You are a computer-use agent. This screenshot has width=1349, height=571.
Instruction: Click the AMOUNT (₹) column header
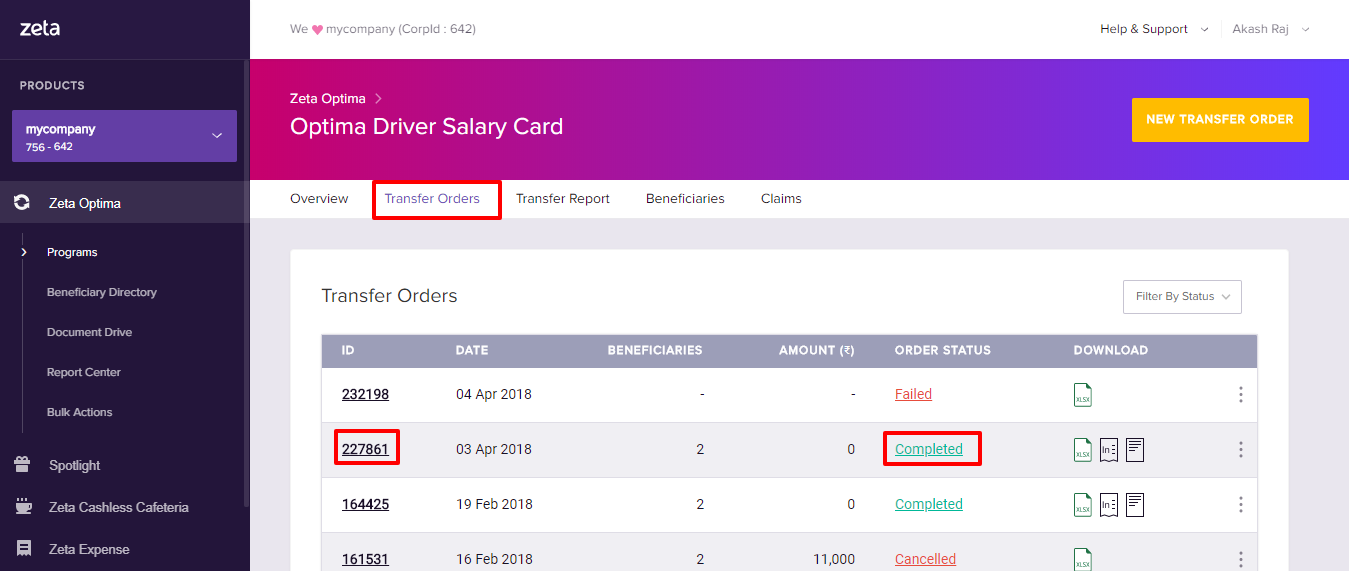click(x=817, y=351)
